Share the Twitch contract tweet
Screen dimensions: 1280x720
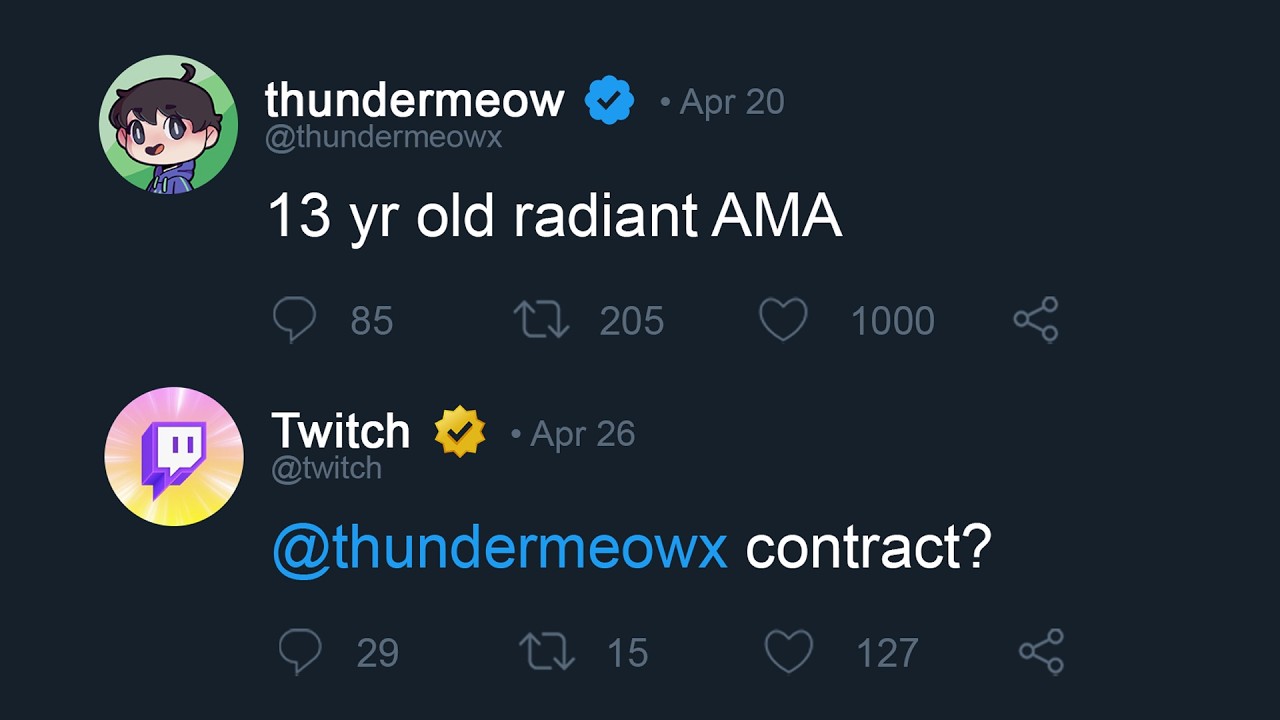click(1041, 652)
